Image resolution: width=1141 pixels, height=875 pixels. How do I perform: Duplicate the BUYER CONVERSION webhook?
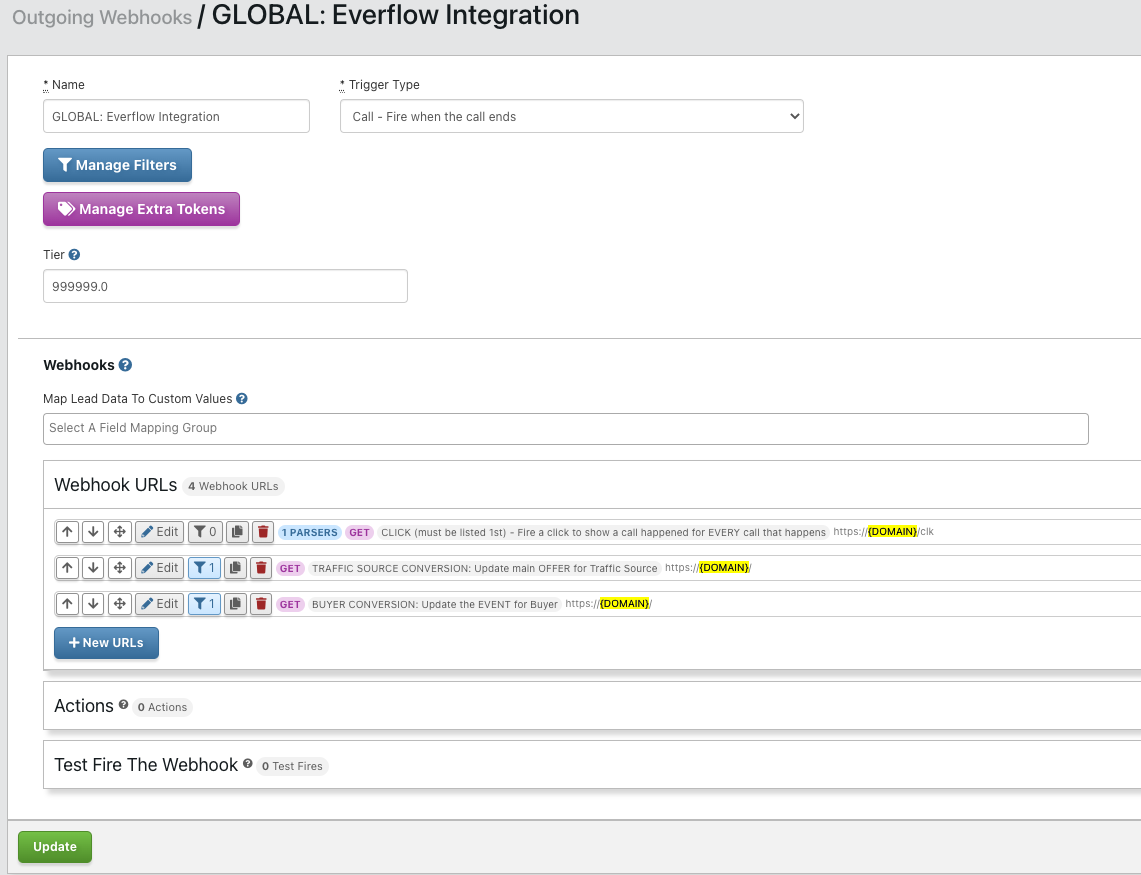pyautogui.click(x=235, y=604)
